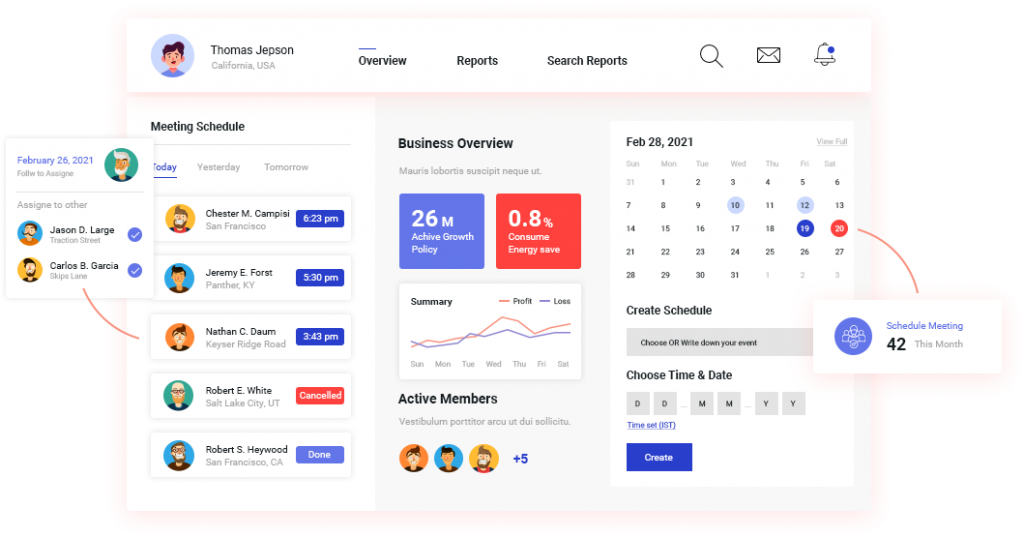The width and height of the screenshot is (1024, 537).
Task: Click the +5 active members indicator
Action: pyautogui.click(x=520, y=459)
